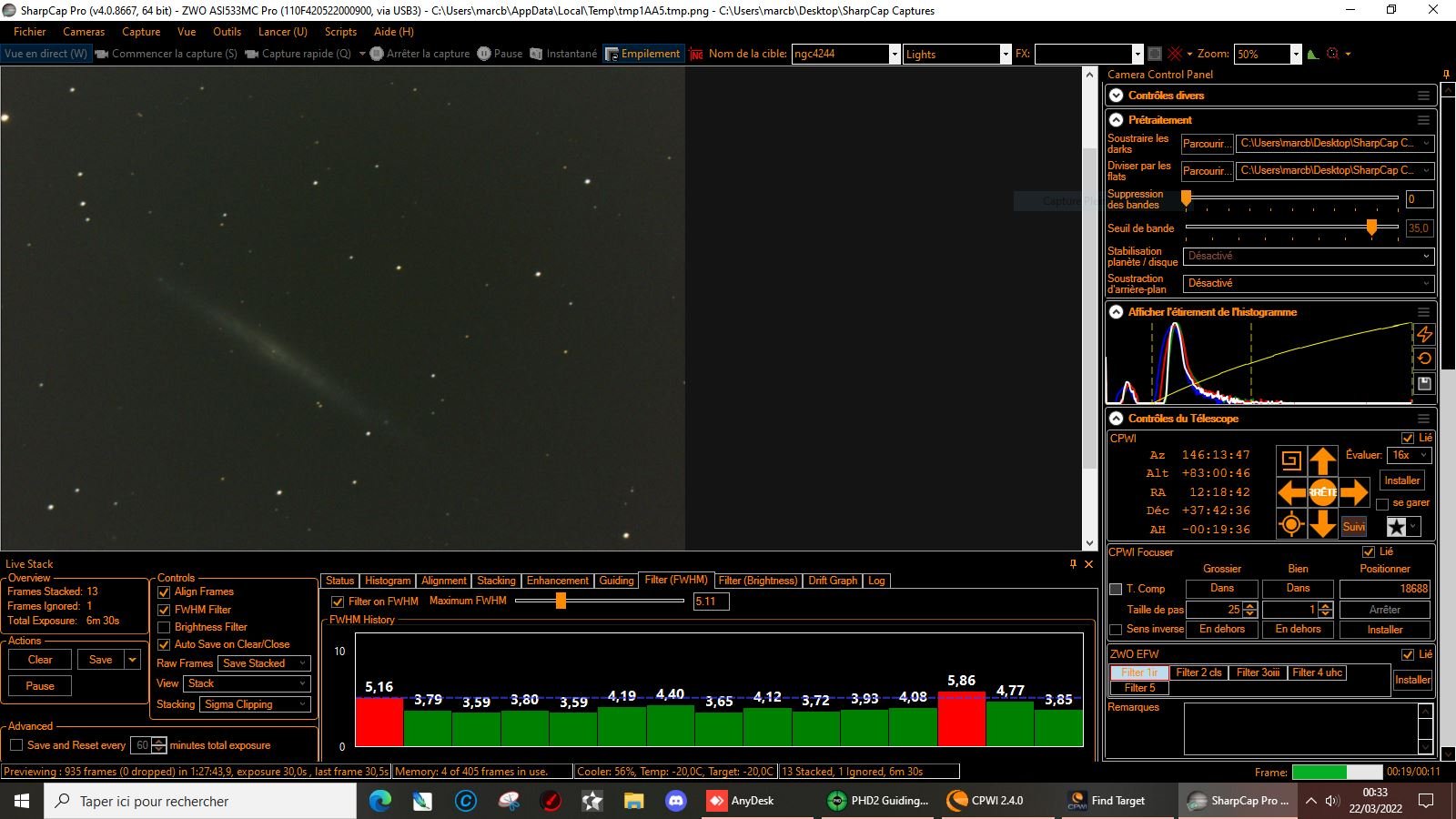
Task: Open Prétraitement panel options menu
Action: 1423,120
